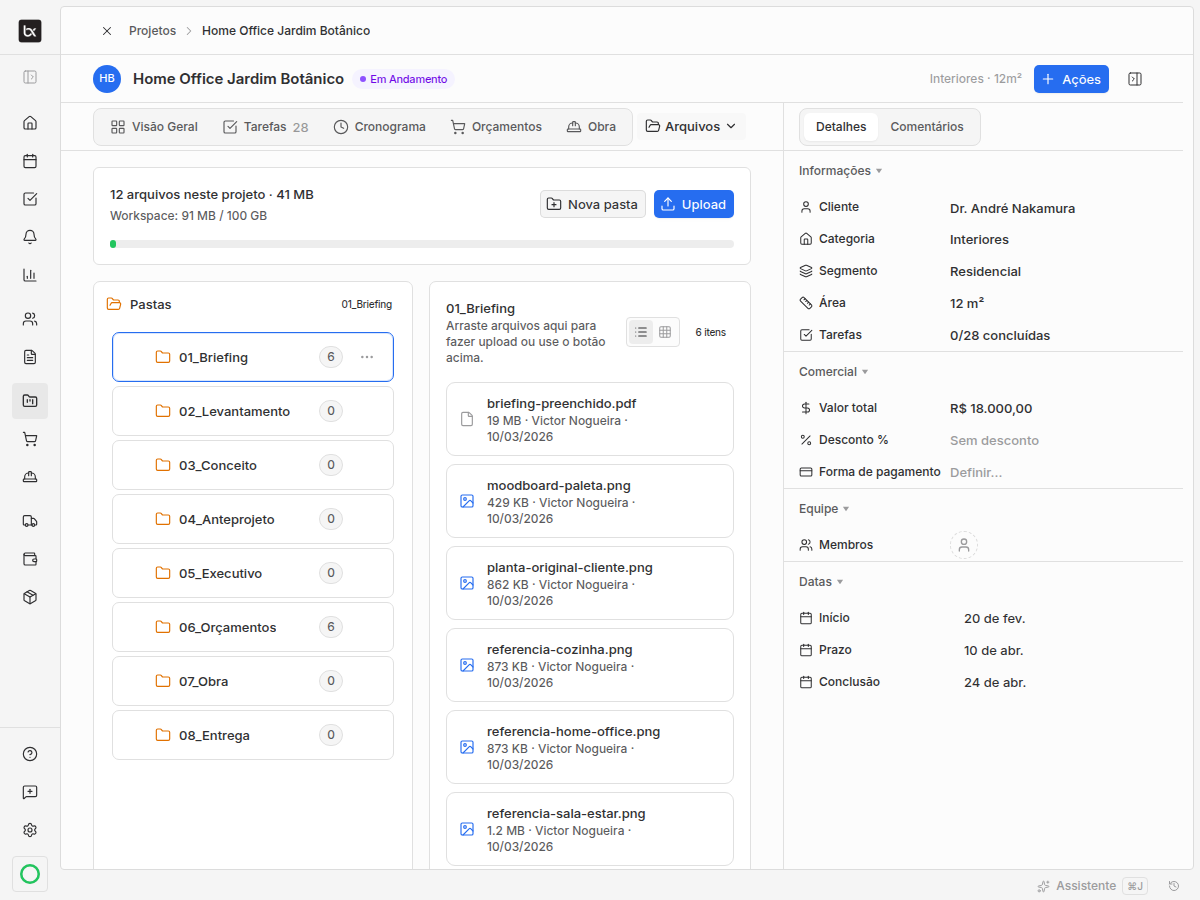Select the 05_Executivo folder

(253, 573)
